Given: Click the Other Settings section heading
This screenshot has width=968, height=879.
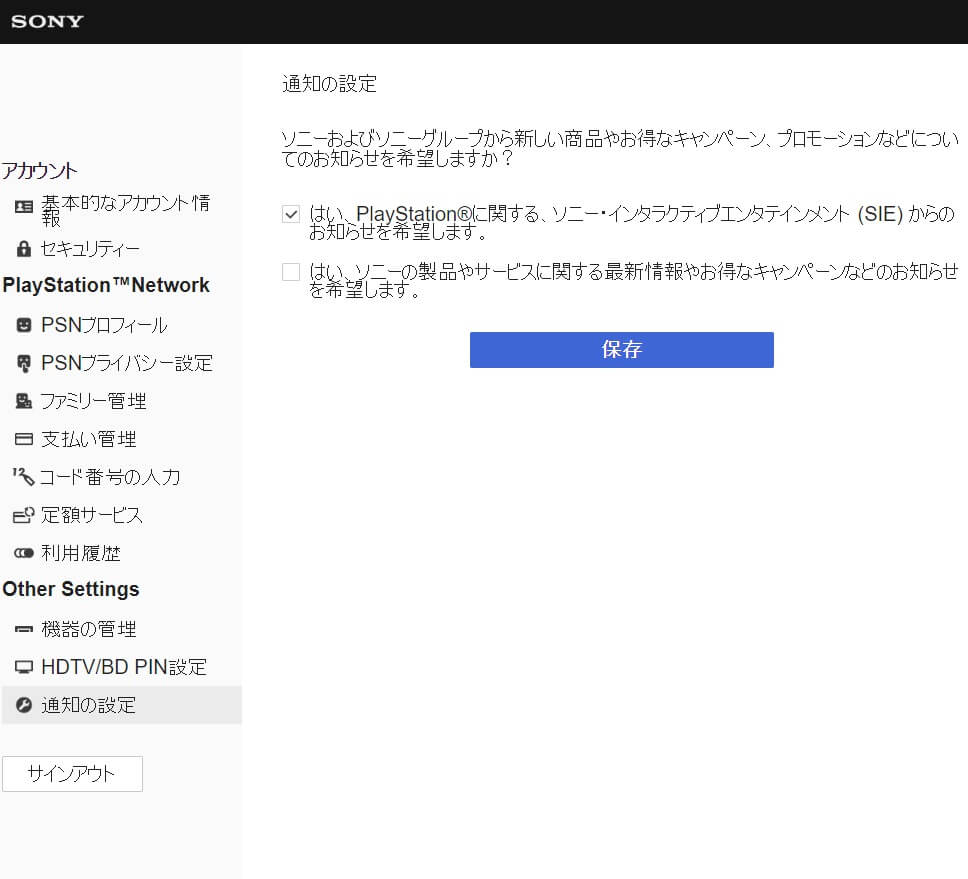Looking at the screenshot, I should tap(71, 589).
